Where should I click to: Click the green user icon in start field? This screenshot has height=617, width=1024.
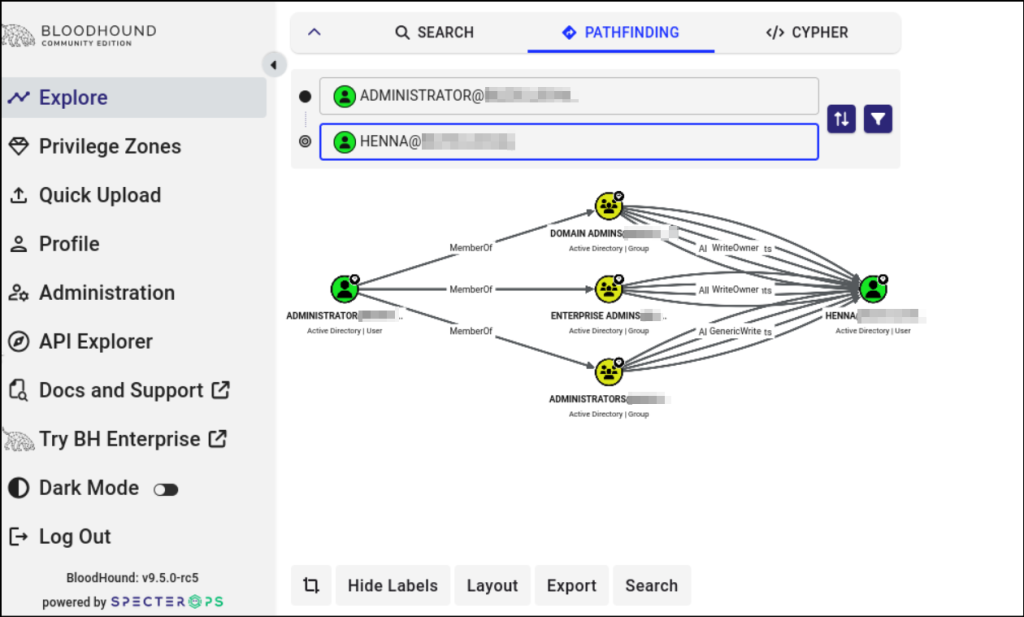tap(344, 96)
